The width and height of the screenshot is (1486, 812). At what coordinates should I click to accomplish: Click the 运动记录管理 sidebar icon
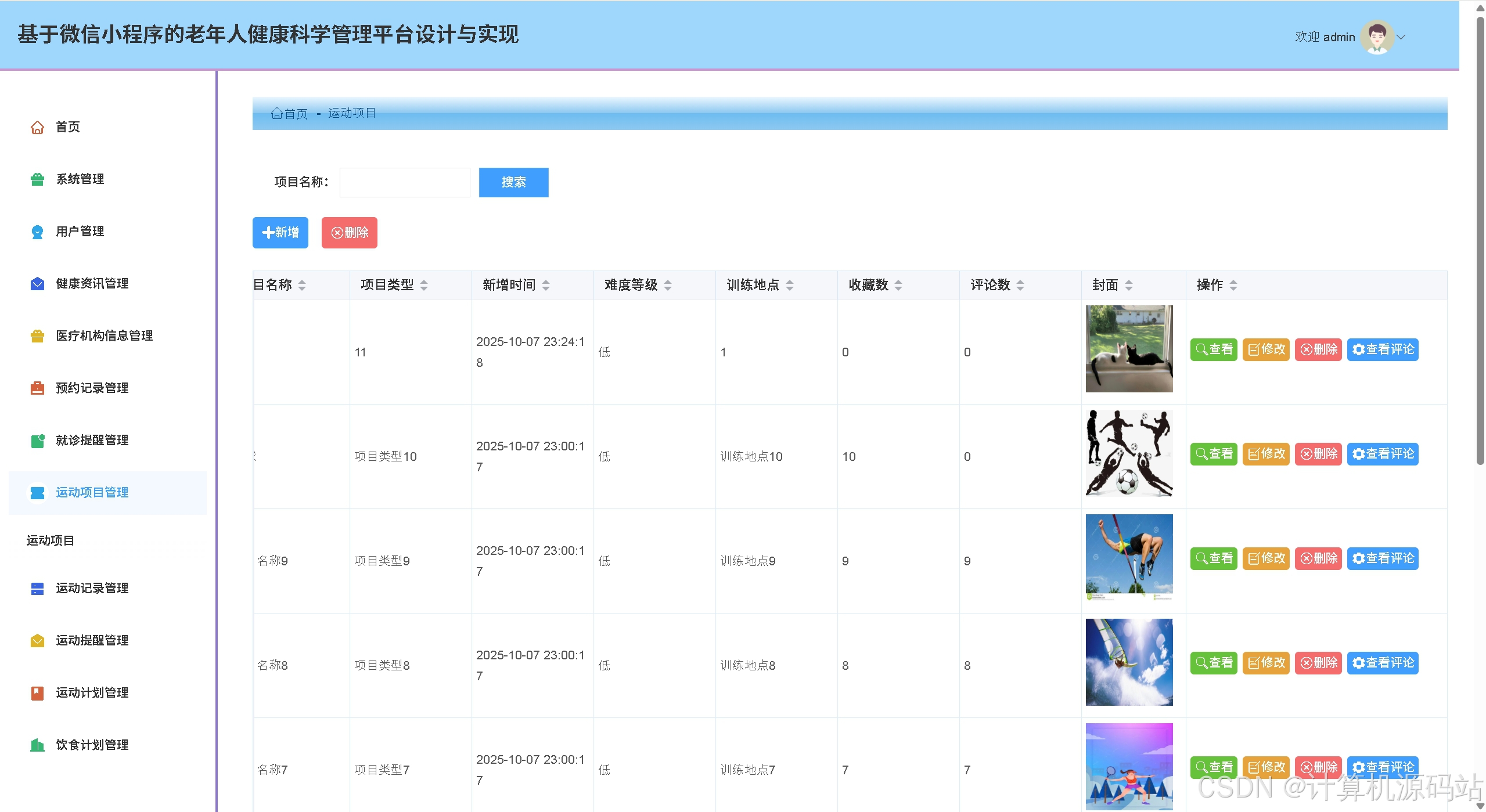point(37,589)
